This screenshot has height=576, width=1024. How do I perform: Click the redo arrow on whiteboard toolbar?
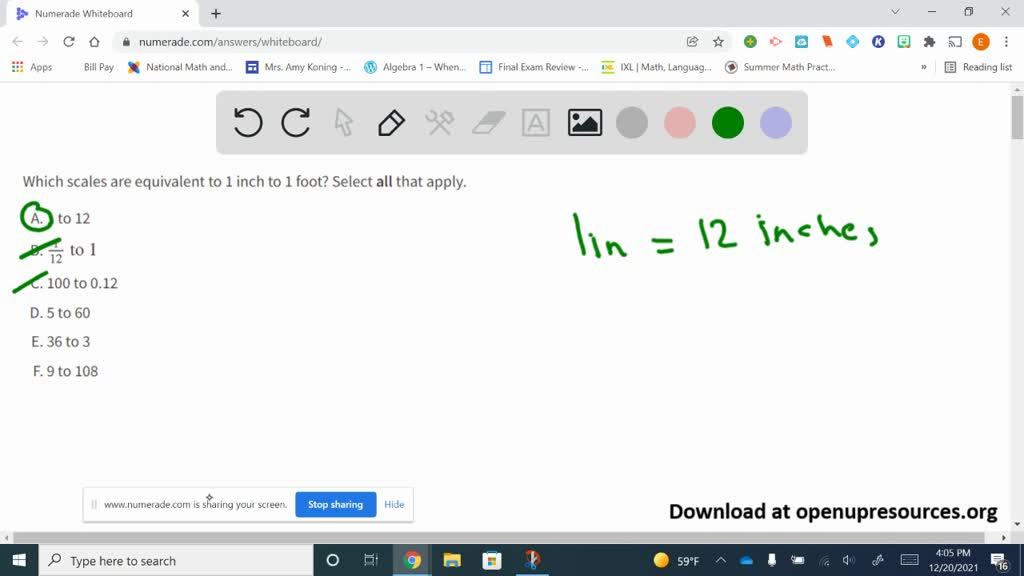point(296,123)
